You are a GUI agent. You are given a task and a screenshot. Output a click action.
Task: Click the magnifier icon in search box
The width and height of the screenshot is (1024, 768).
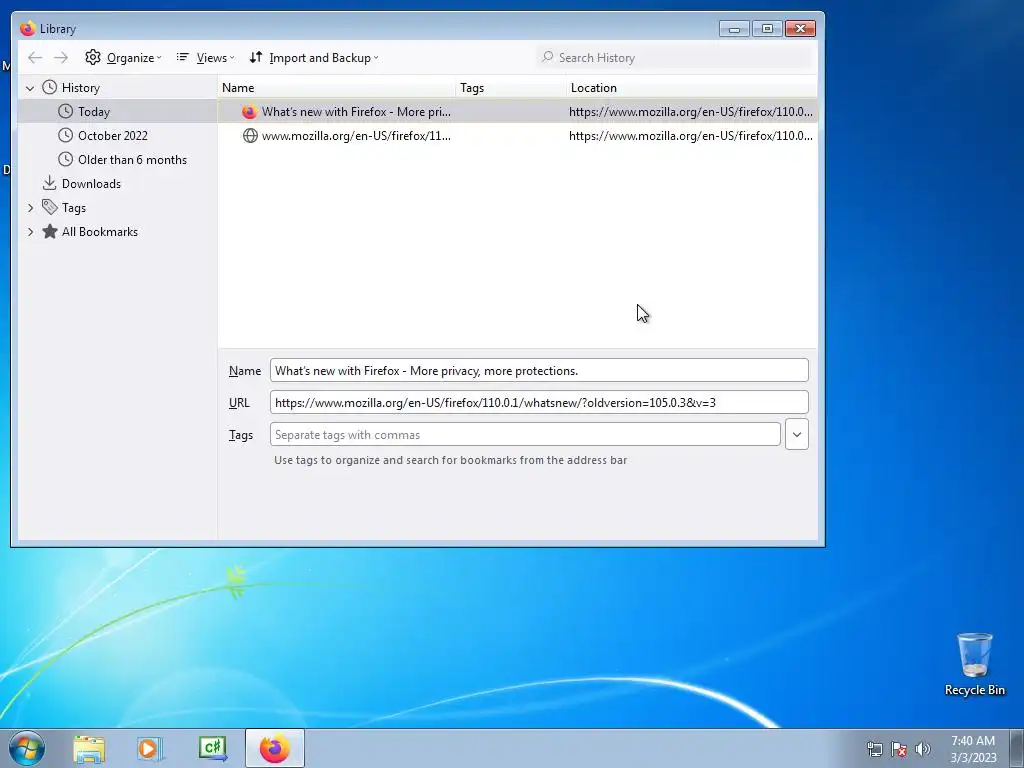tap(547, 57)
